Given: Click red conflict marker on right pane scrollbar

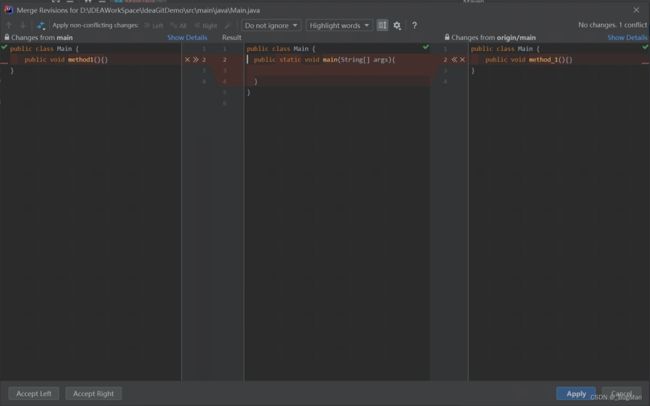Looking at the screenshot, I should click(x=645, y=63).
